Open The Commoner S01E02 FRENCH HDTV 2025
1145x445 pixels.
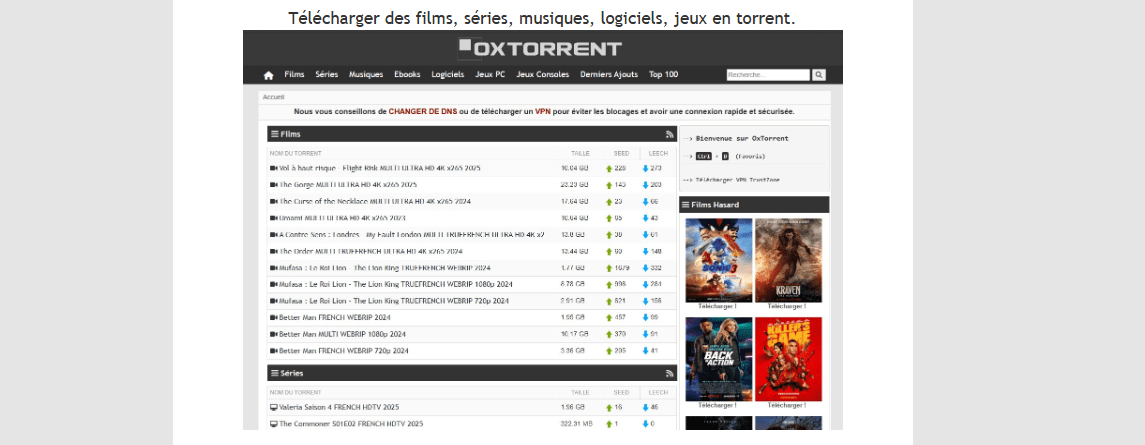click(x=351, y=424)
